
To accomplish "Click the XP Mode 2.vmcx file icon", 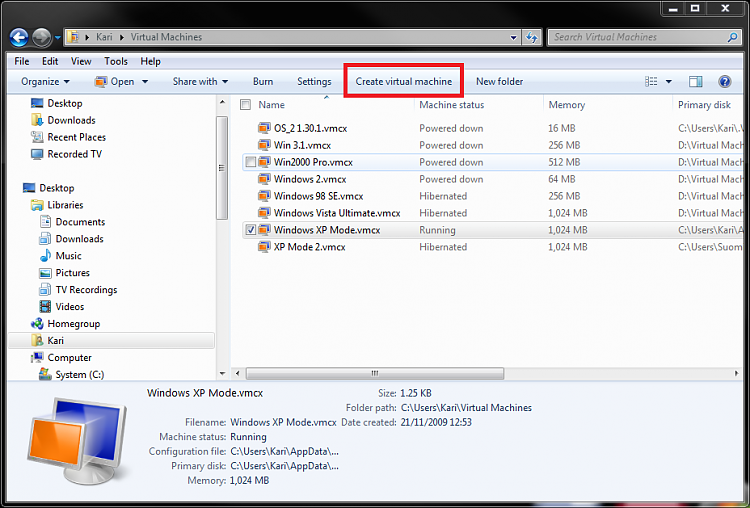I will tap(264, 247).
